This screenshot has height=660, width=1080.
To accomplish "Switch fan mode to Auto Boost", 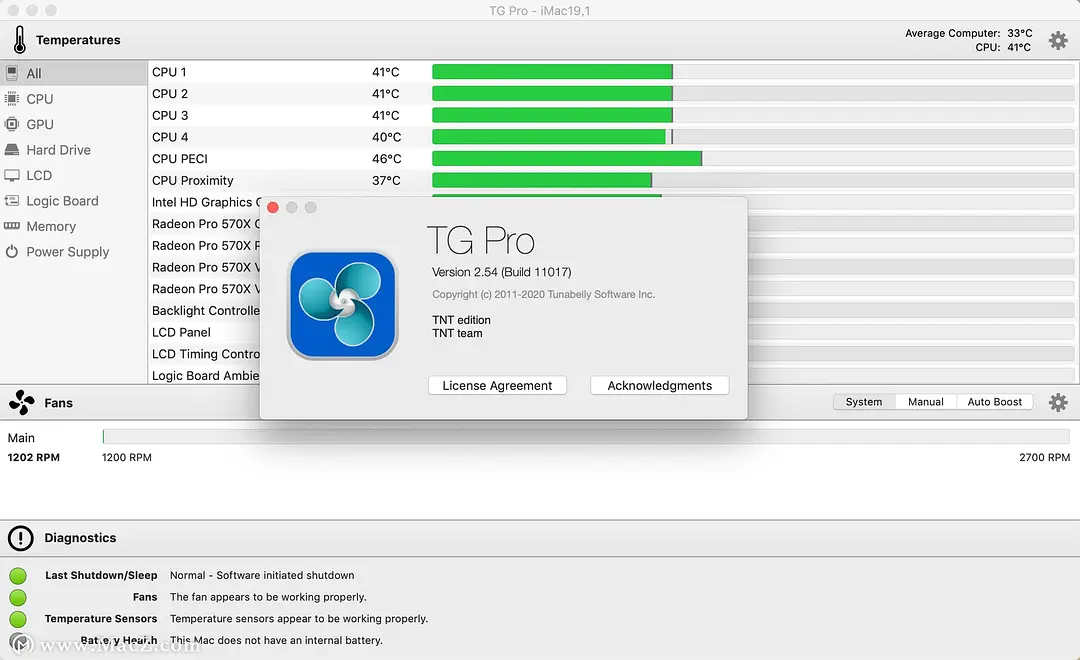I will pos(995,402).
